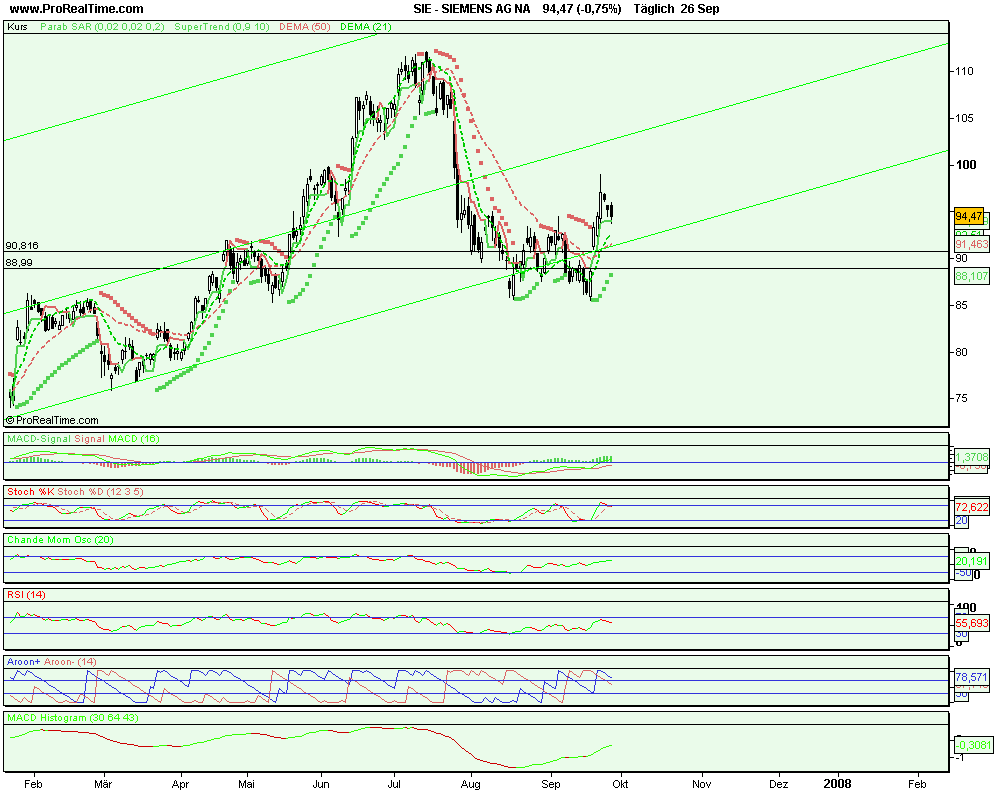Click the Dez month label on time axis
The height and width of the screenshot is (800, 1000).
pos(778,784)
